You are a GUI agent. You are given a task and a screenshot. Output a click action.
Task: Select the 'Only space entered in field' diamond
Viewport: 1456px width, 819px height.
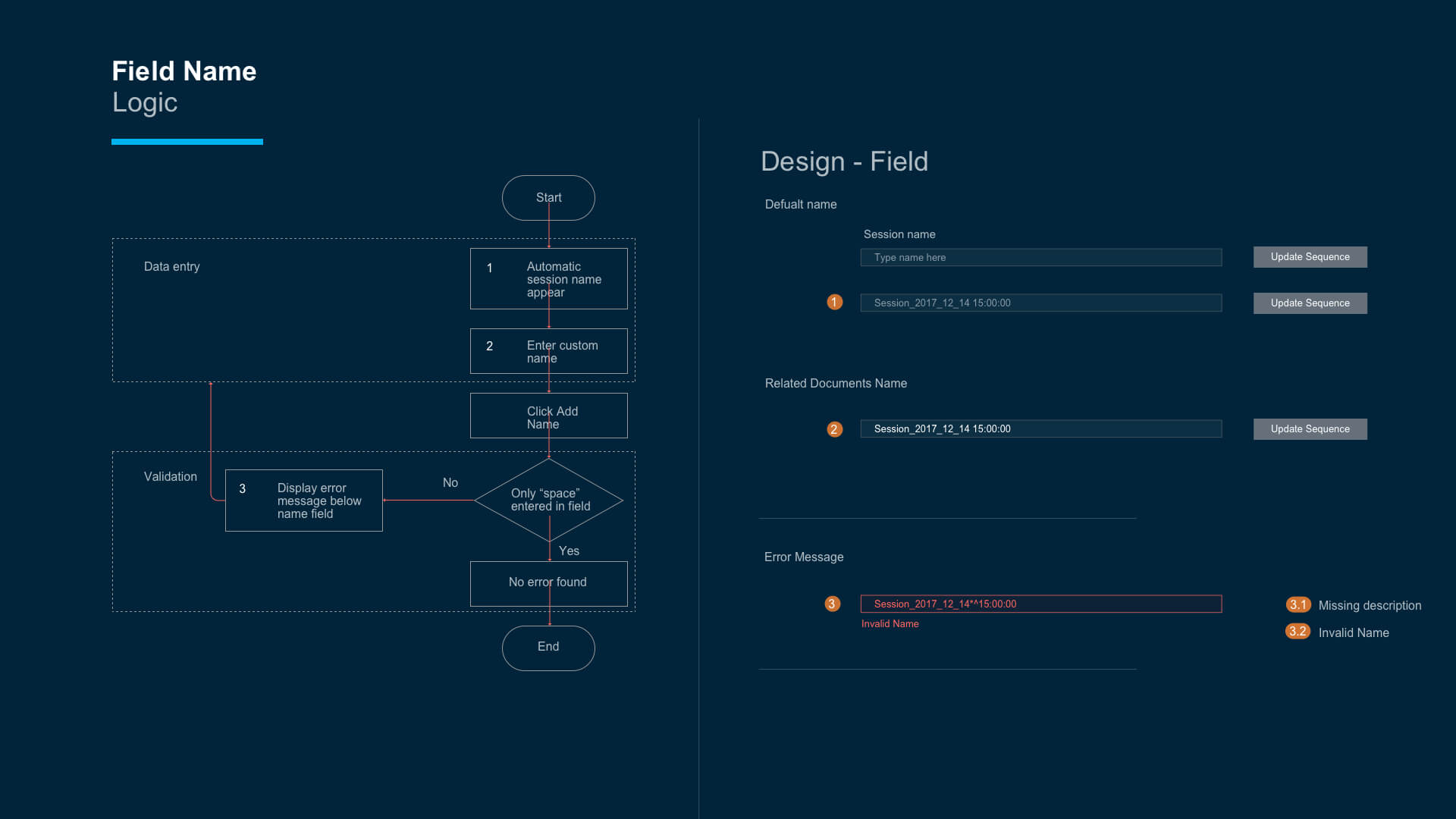pyautogui.click(x=548, y=500)
